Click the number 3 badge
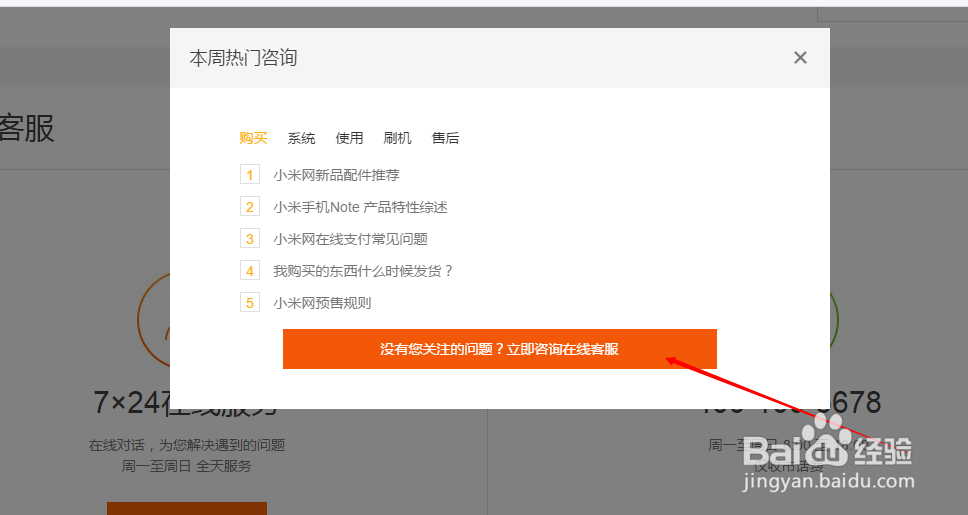The height and width of the screenshot is (515, 968). click(250, 239)
